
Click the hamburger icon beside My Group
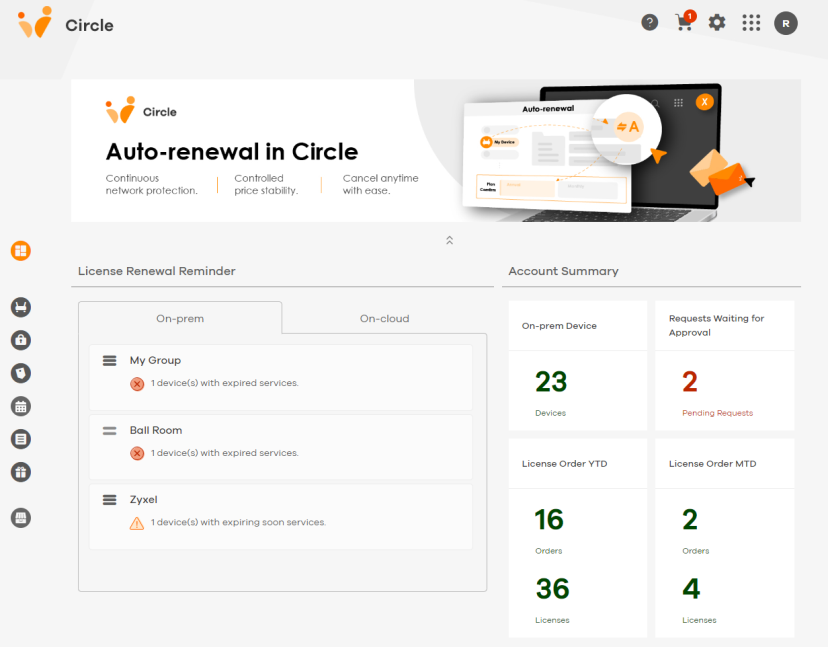click(x=109, y=361)
